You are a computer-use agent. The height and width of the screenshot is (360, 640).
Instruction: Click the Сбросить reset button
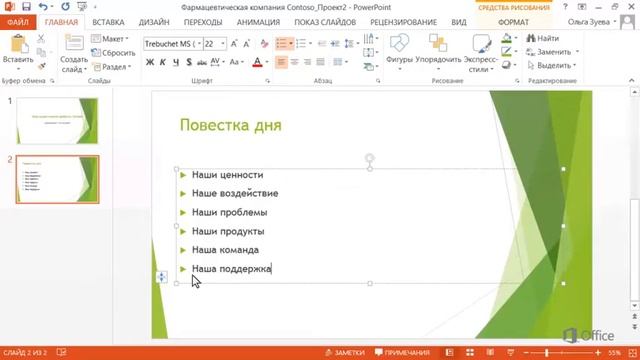click(113, 53)
